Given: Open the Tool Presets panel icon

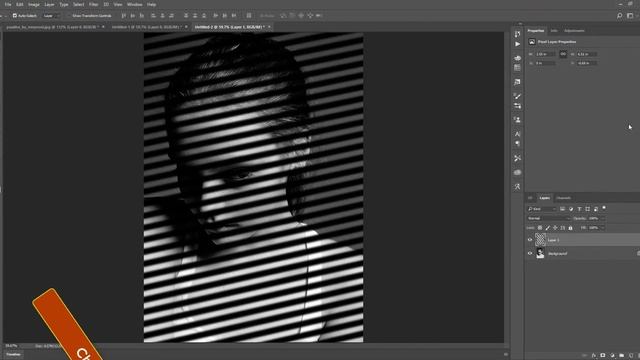Looking at the screenshot, I should click(518, 158).
